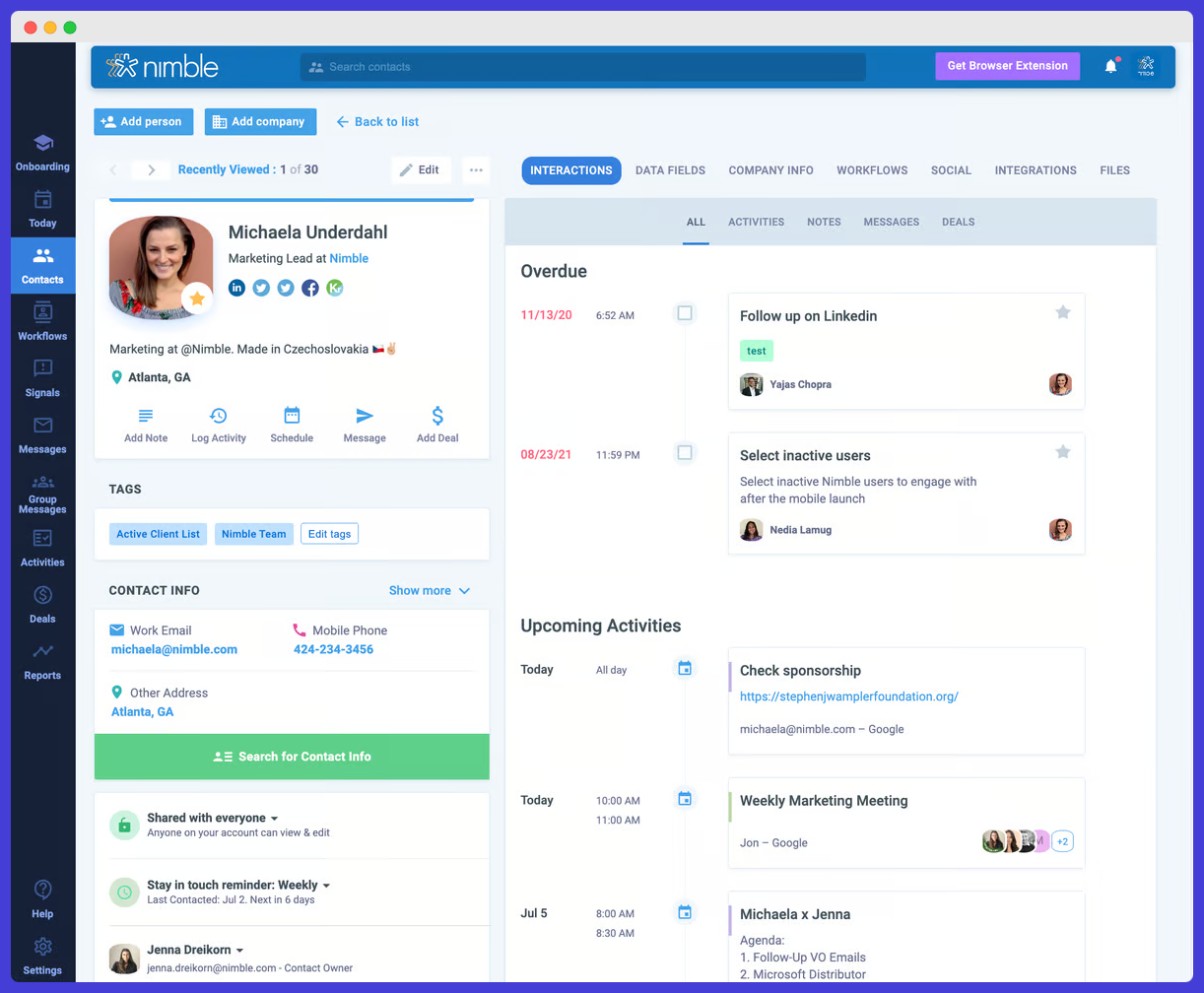Click the Search contacts field
The height and width of the screenshot is (993, 1204).
[x=582, y=67]
